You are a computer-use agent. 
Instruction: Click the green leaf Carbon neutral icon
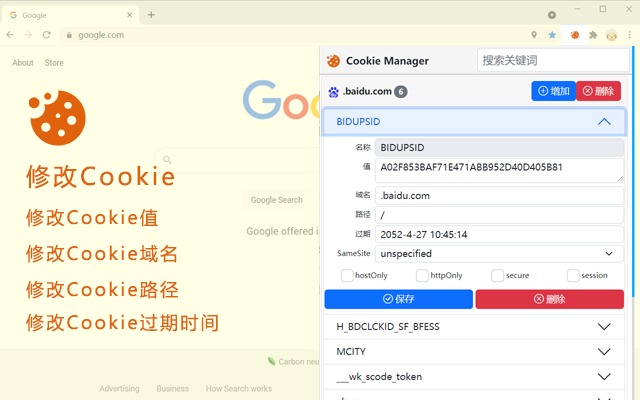point(271,361)
